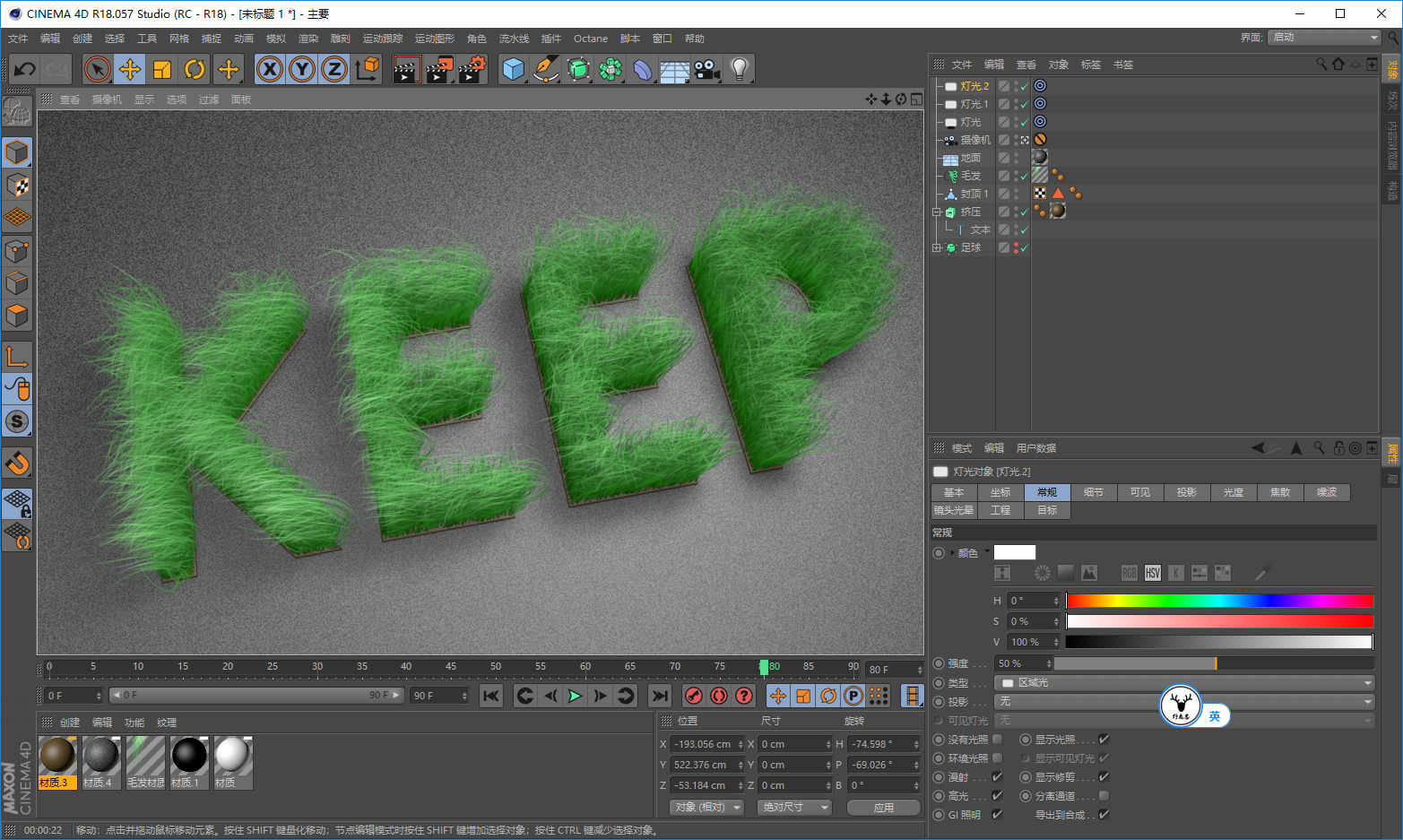
Task: Toggle the 没有光照 checkbox
Action: pos(998,740)
